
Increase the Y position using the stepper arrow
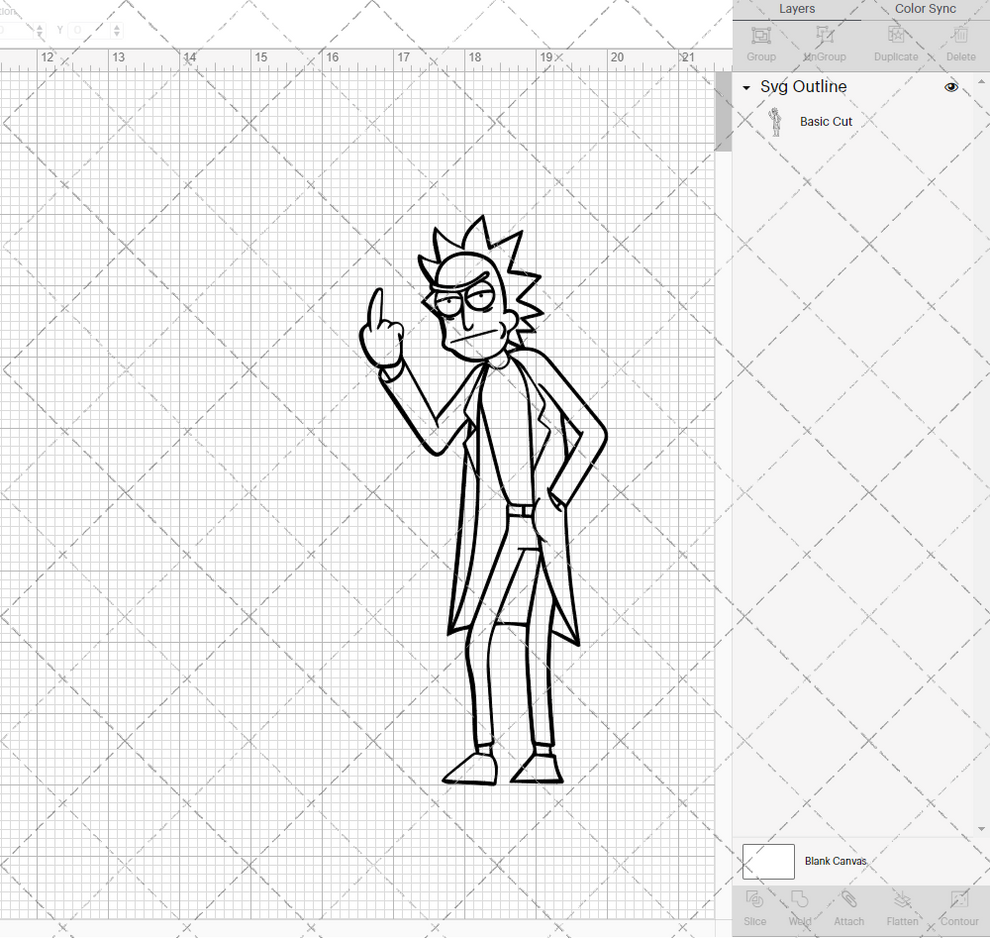point(116,26)
